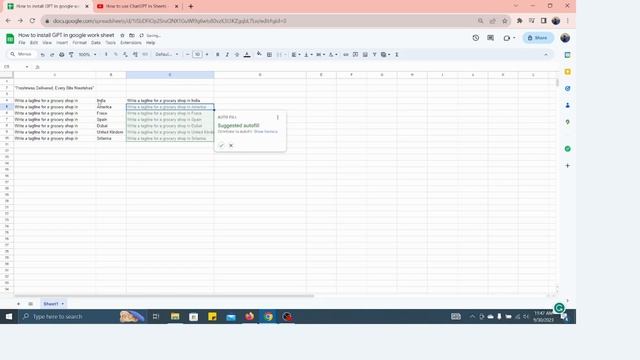The width and height of the screenshot is (640, 360).
Task: Show all sheets list button
Action: [x=31, y=304]
